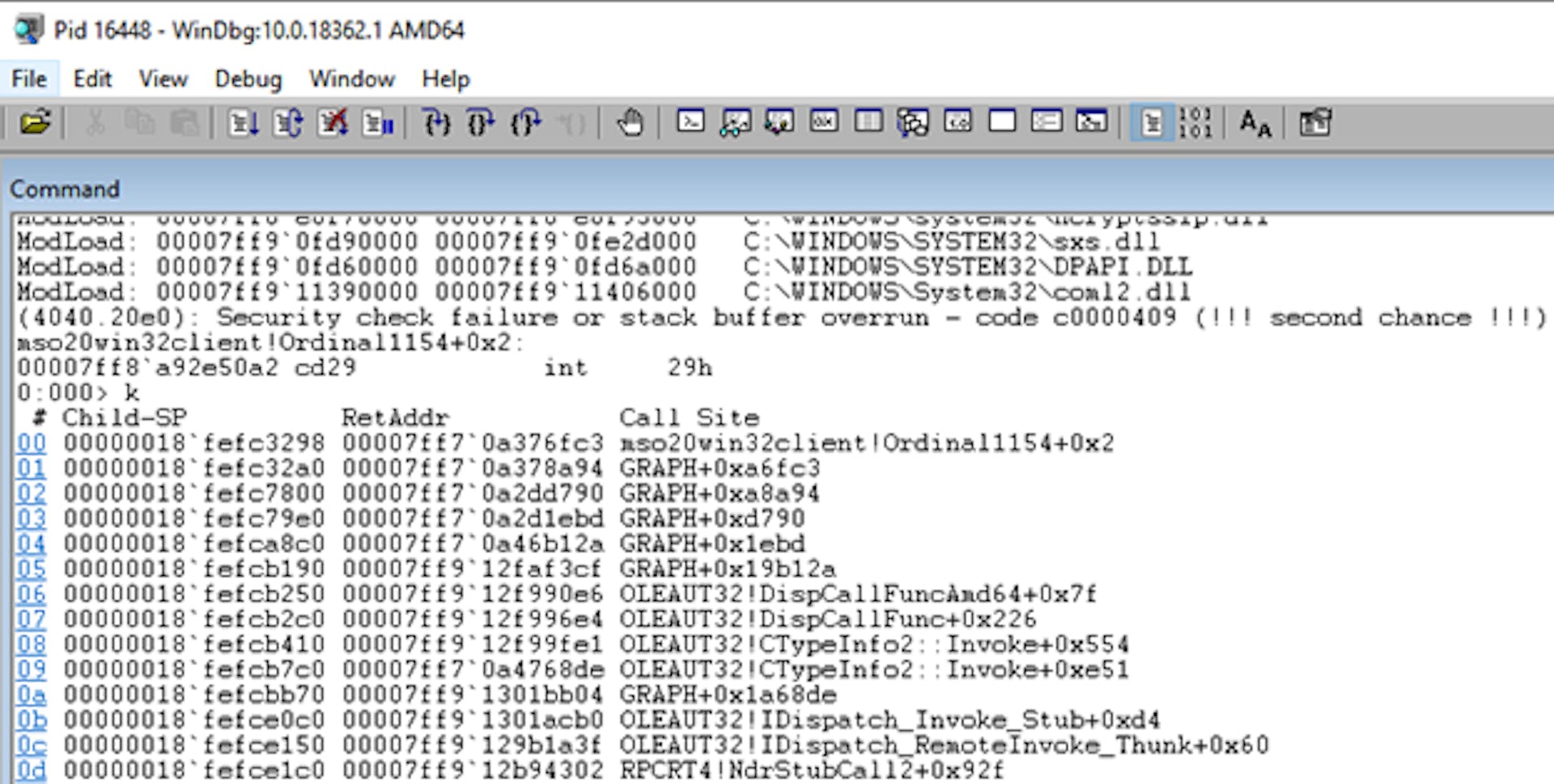1554x784 pixels.
Task: Click 'OLEAUT32!DispCallFuncAmd64+0x7f' call site
Action: click(x=858, y=594)
